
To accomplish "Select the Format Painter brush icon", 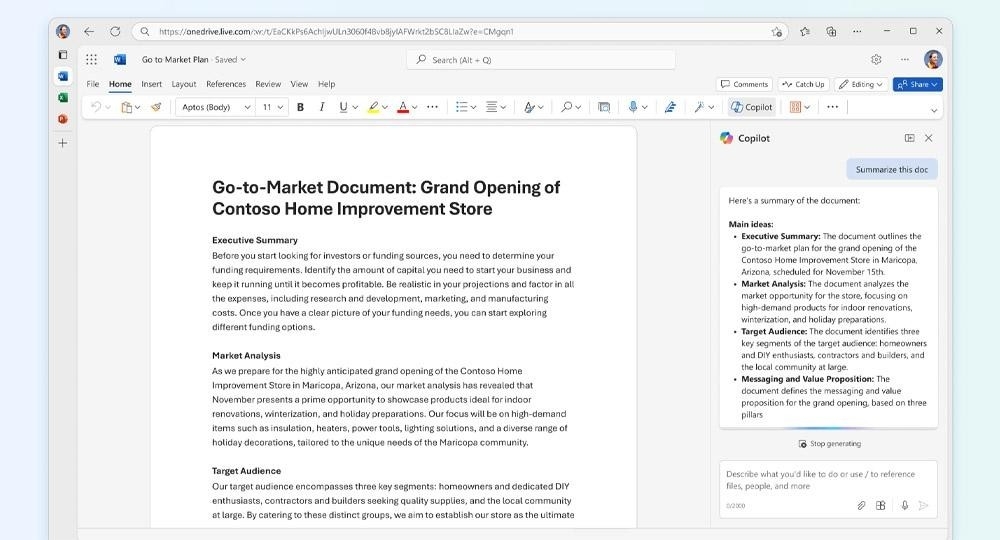I will point(156,107).
